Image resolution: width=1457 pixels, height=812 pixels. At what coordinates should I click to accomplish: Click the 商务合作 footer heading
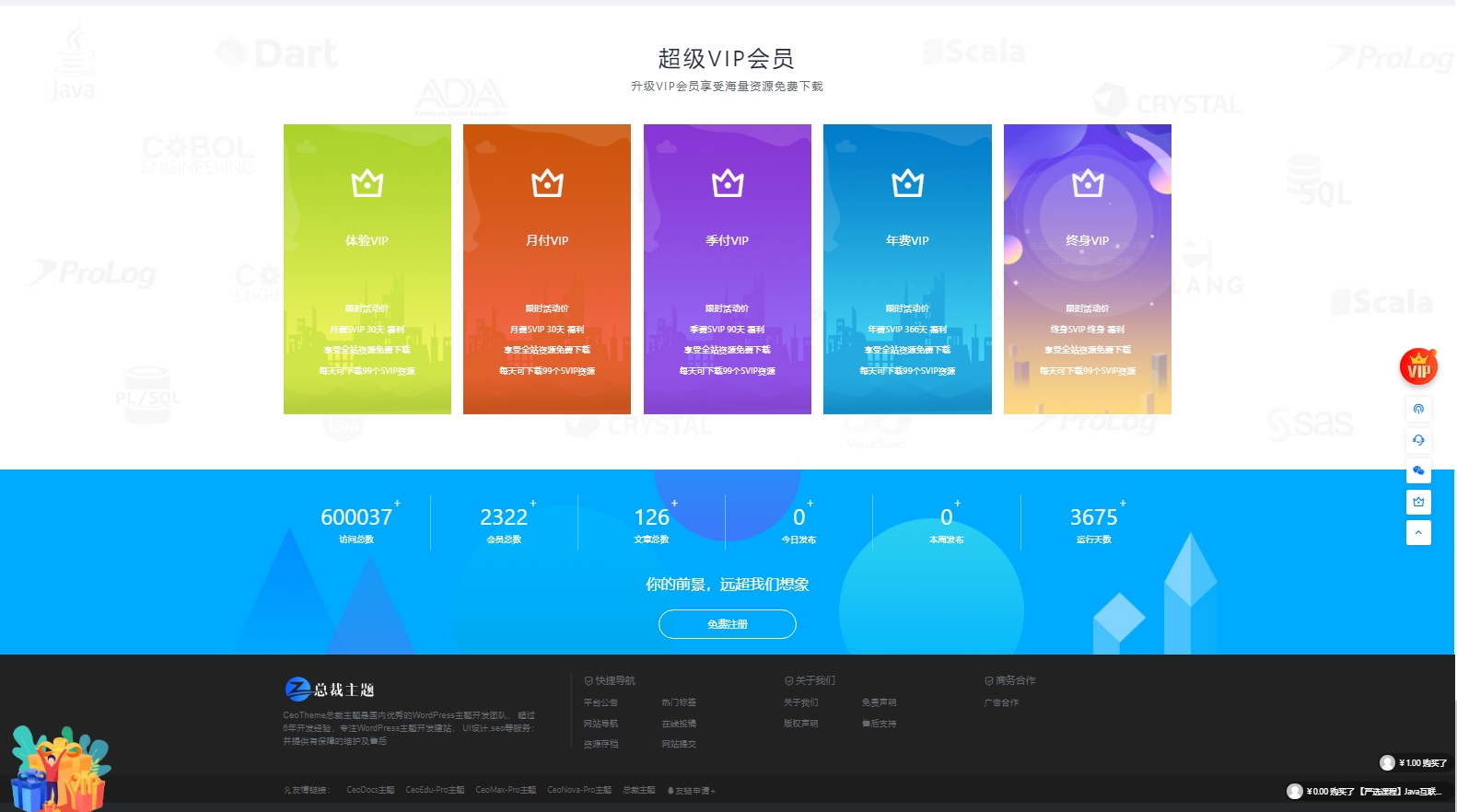(1010, 680)
